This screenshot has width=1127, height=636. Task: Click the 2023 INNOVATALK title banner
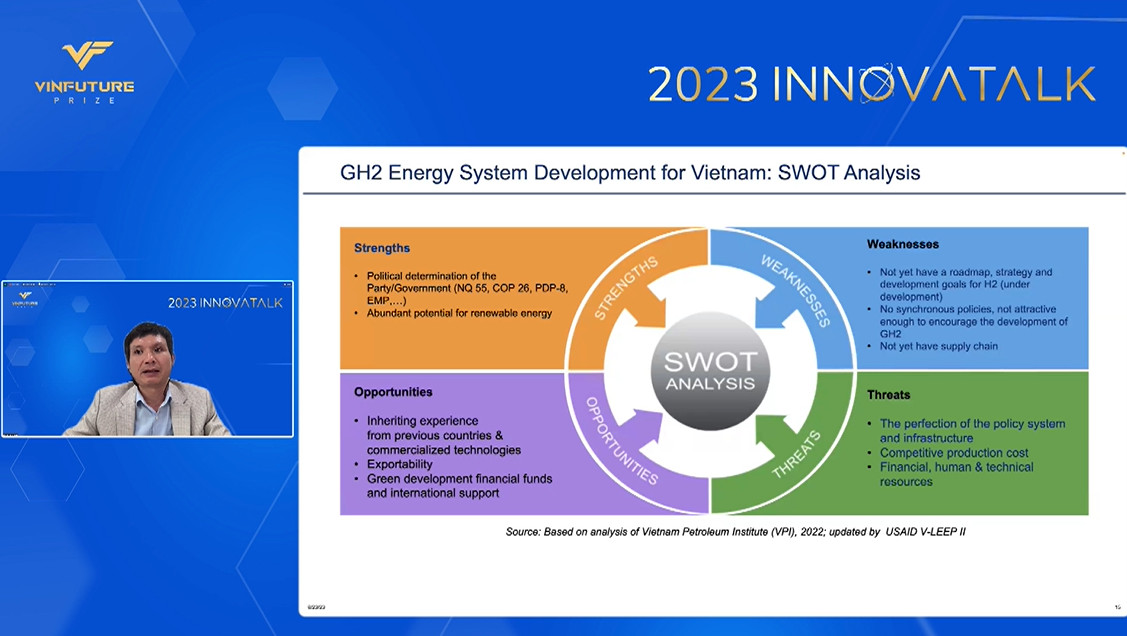[872, 83]
